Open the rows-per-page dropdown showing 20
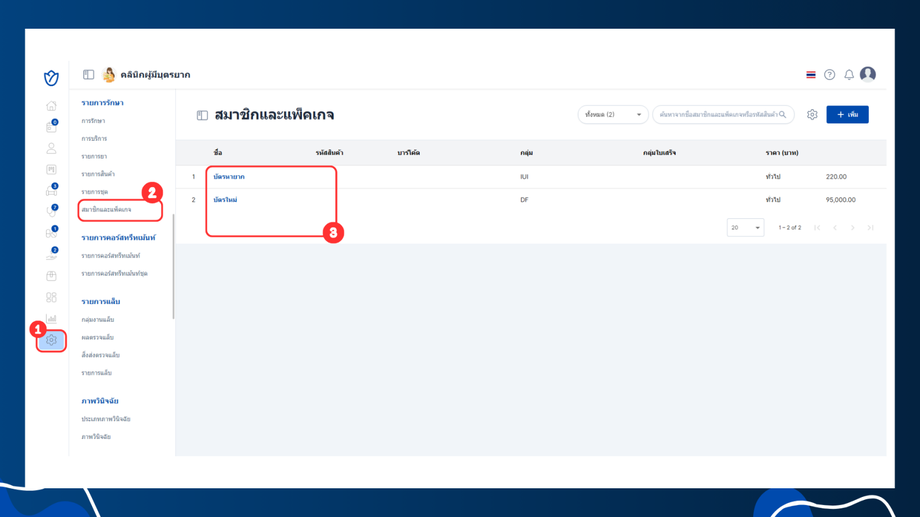This screenshot has width=920, height=517. [745, 228]
